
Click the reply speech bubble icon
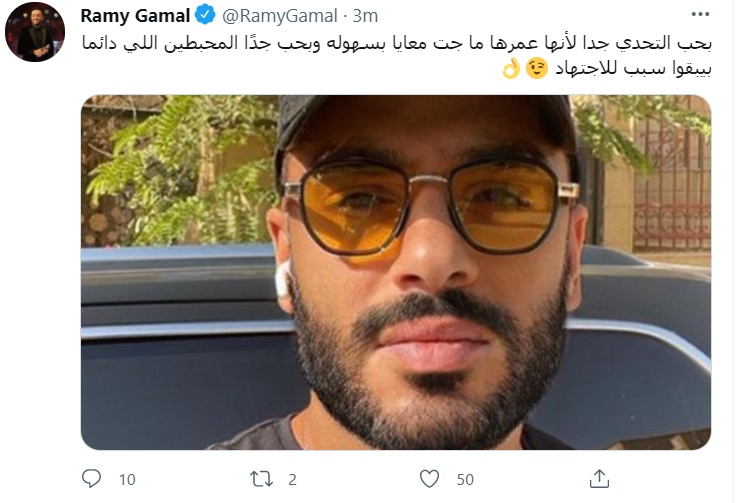point(93,479)
